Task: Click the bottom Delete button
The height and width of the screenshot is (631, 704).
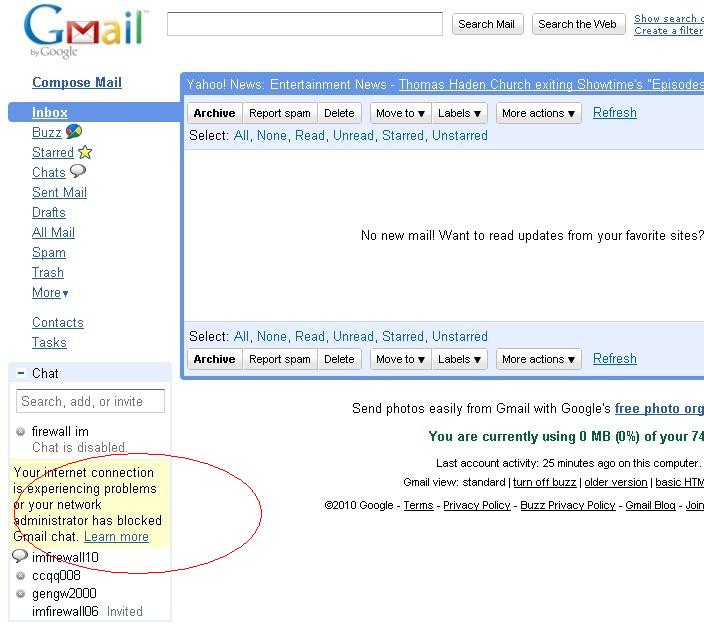Action: click(339, 359)
